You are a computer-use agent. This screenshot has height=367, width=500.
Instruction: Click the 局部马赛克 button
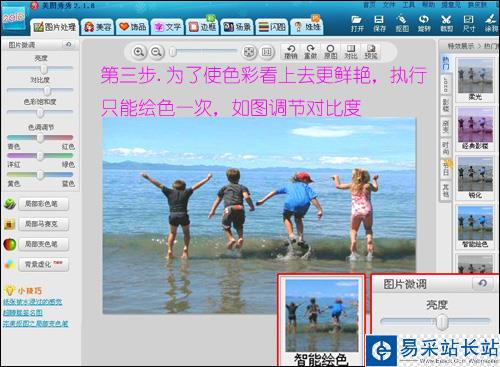[x=44, y=224]
